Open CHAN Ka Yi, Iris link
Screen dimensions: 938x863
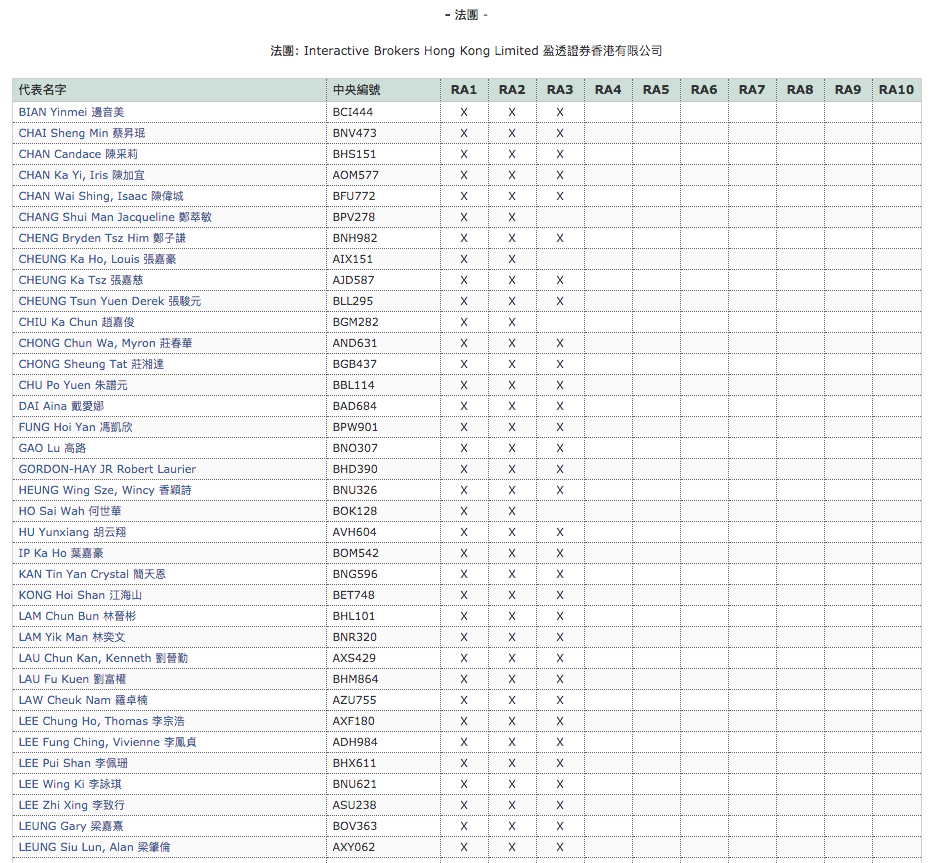point(81,175)
